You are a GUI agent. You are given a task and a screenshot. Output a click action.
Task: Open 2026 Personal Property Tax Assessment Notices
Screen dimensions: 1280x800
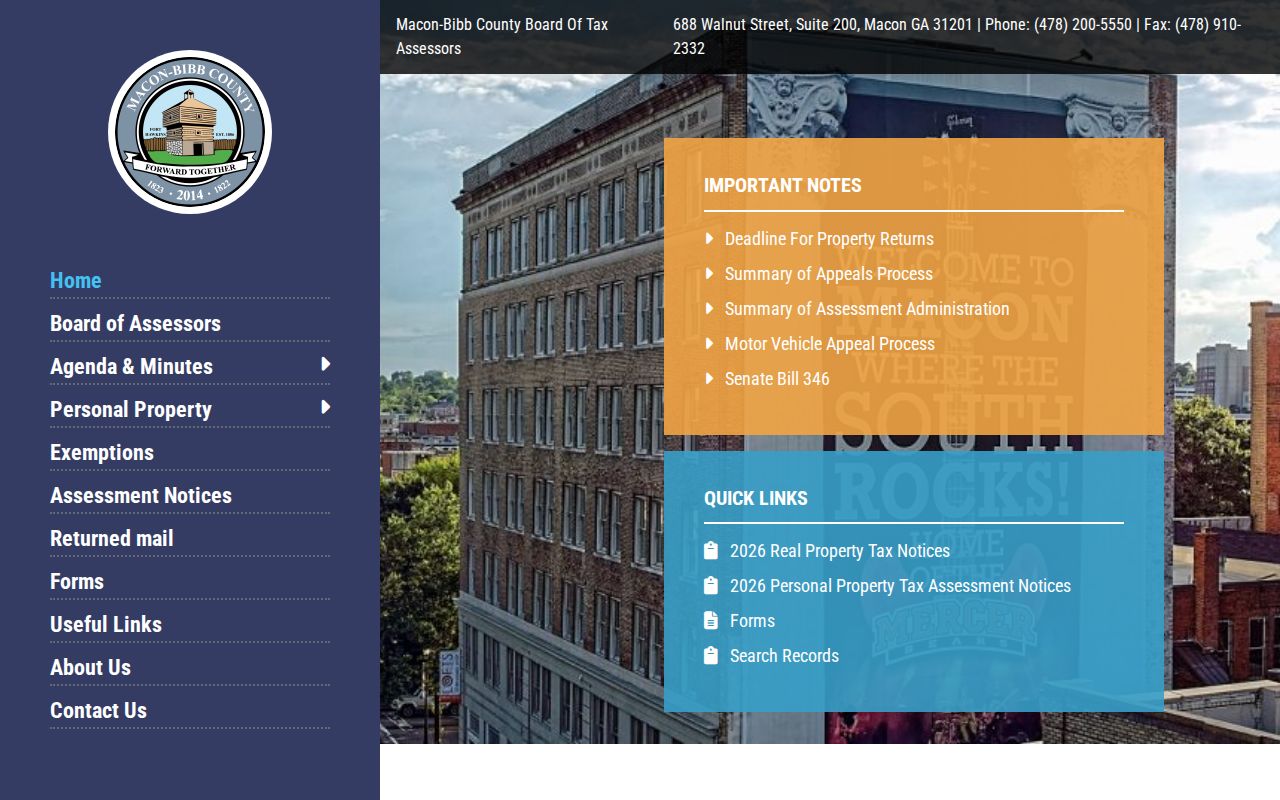coord(900,586)
